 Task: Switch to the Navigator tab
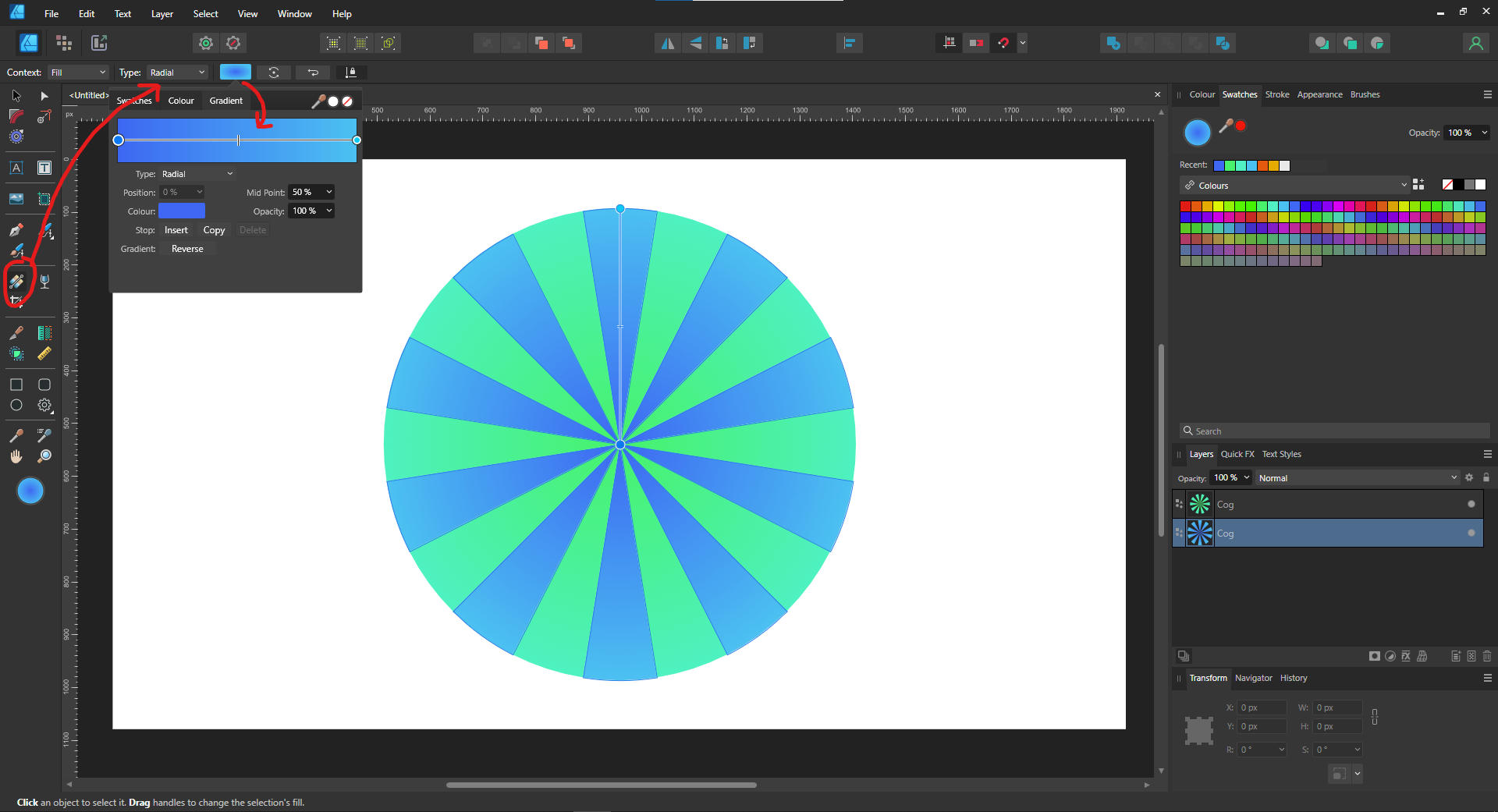tap(1253, 678)
